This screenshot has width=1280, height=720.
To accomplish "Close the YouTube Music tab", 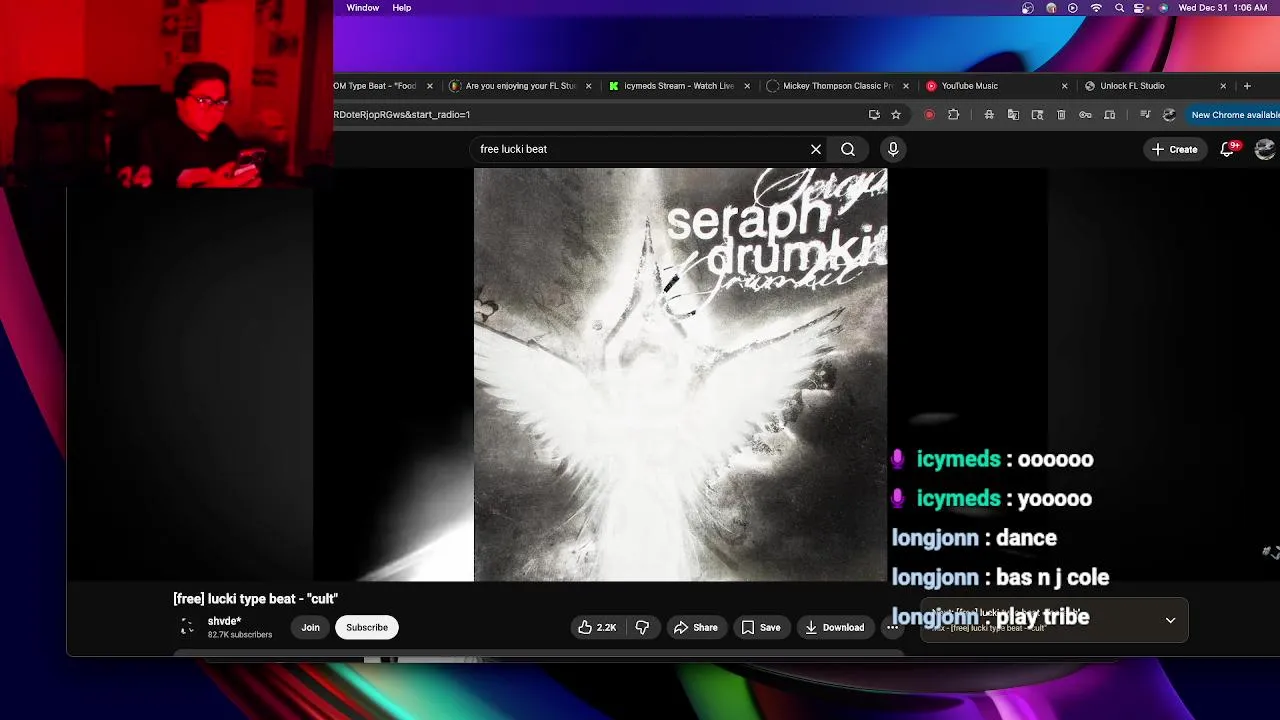I will [1065, 86].
